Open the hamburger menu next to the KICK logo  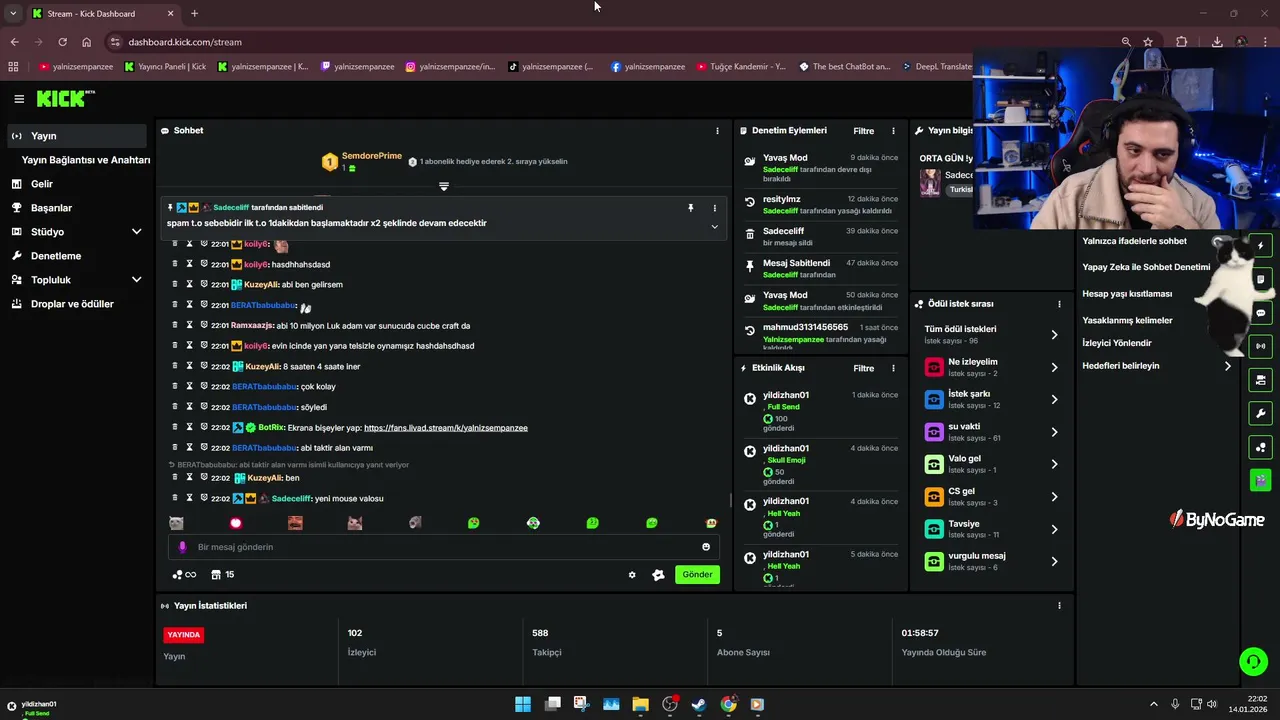tap(19, 99)
